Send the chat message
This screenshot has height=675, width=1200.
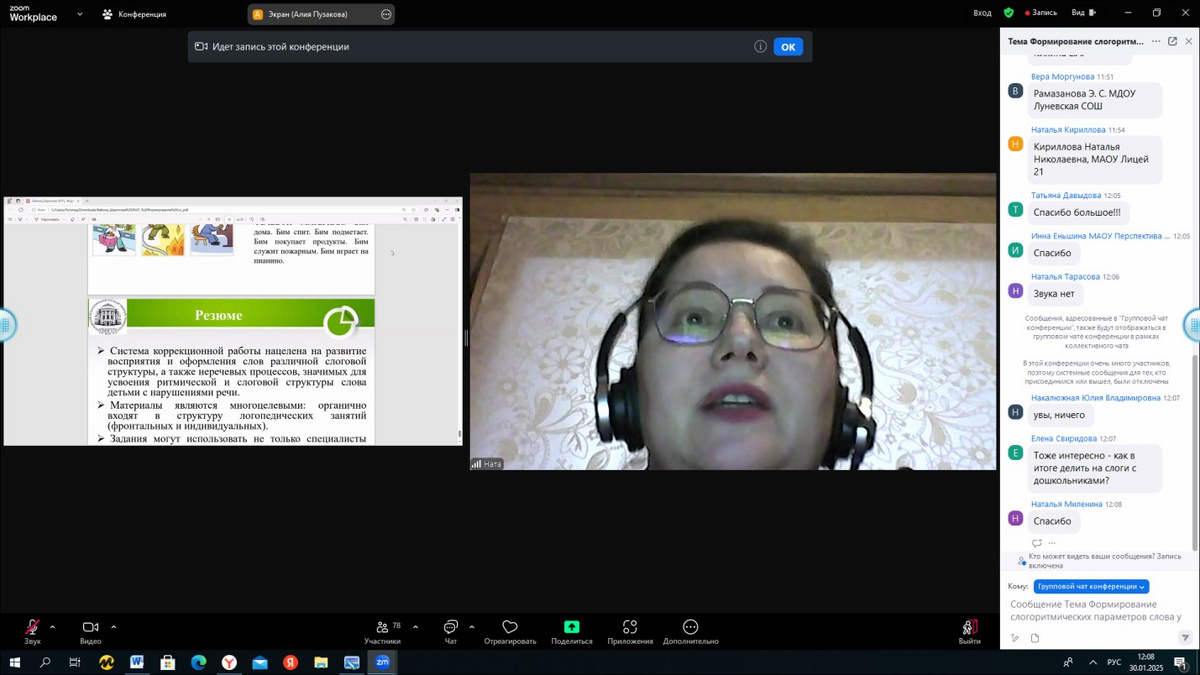1185,638
